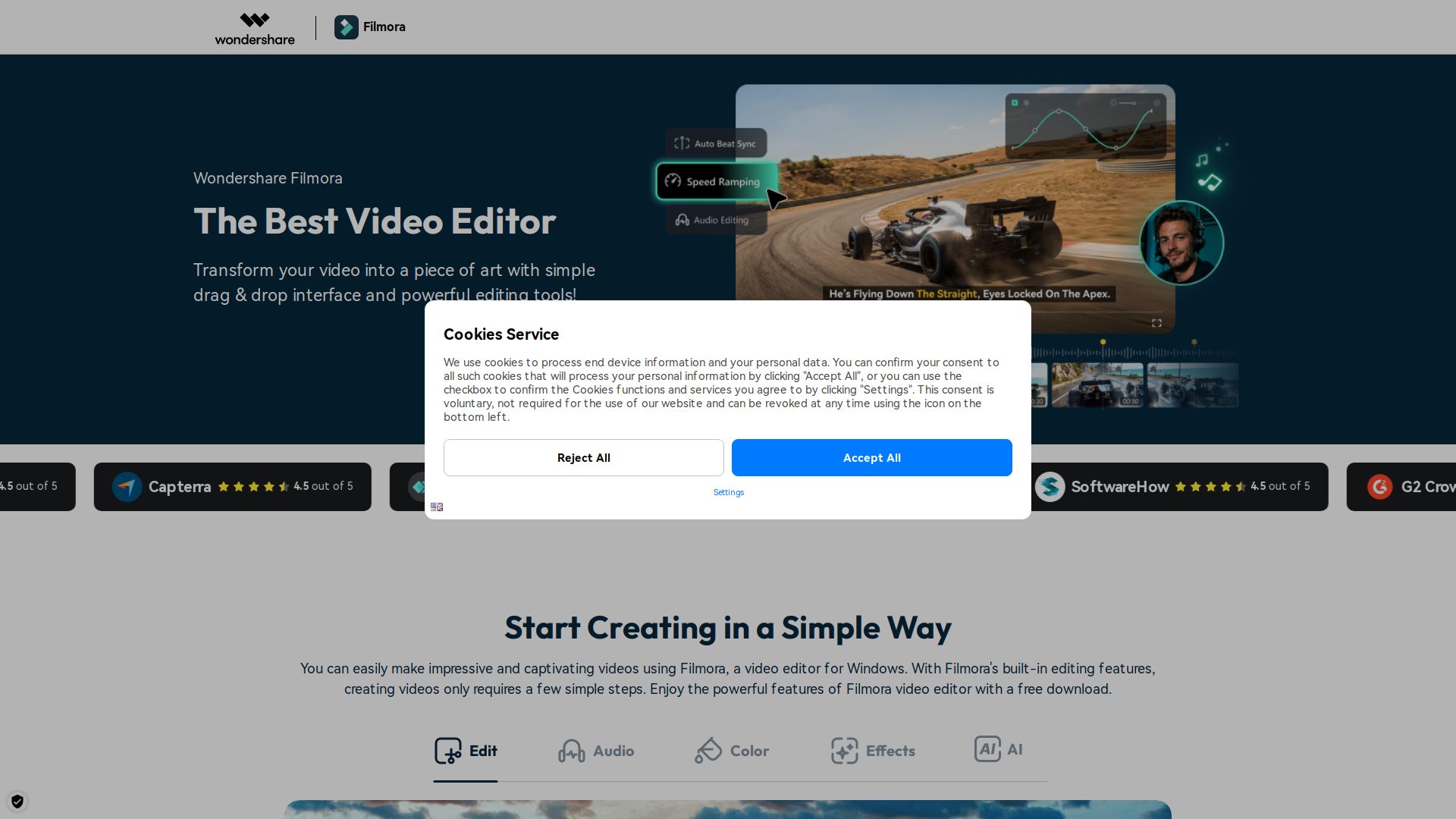Select the Effects tab

click(873, 752)
